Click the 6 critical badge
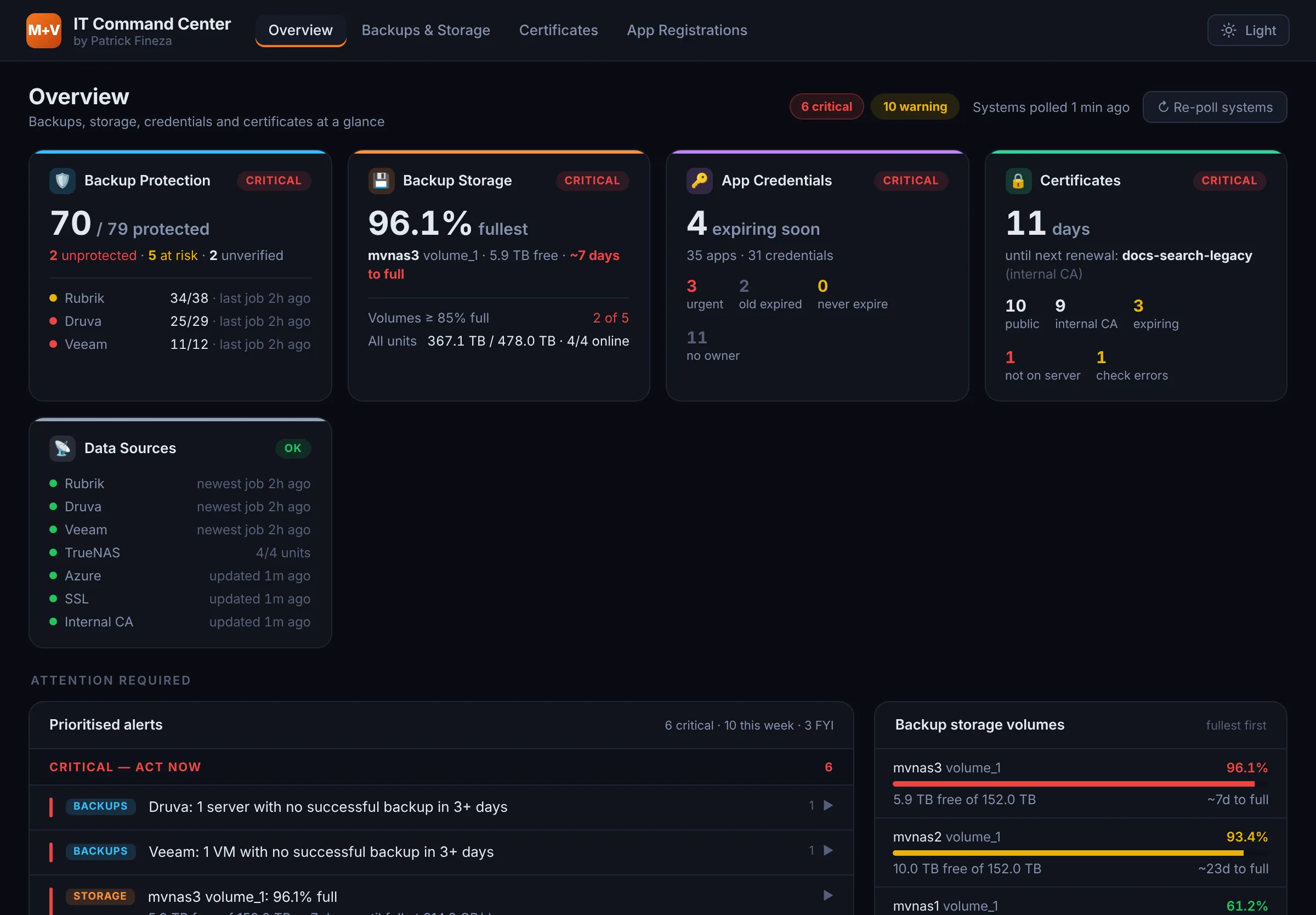Viewport: 1316px width, 915px height. 827,106
